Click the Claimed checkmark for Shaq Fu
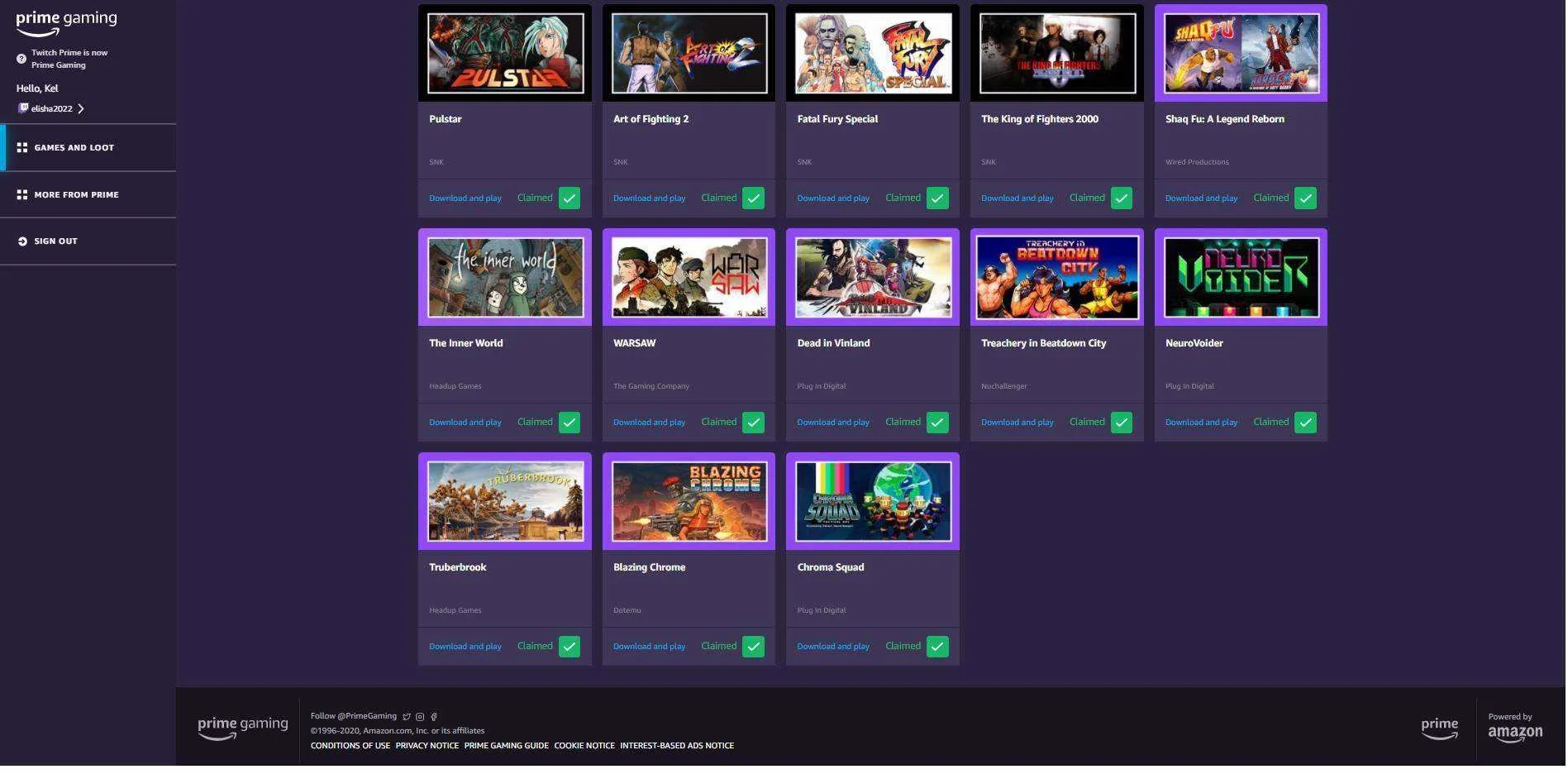The image size is (1568, 774). coord(1305,198)
